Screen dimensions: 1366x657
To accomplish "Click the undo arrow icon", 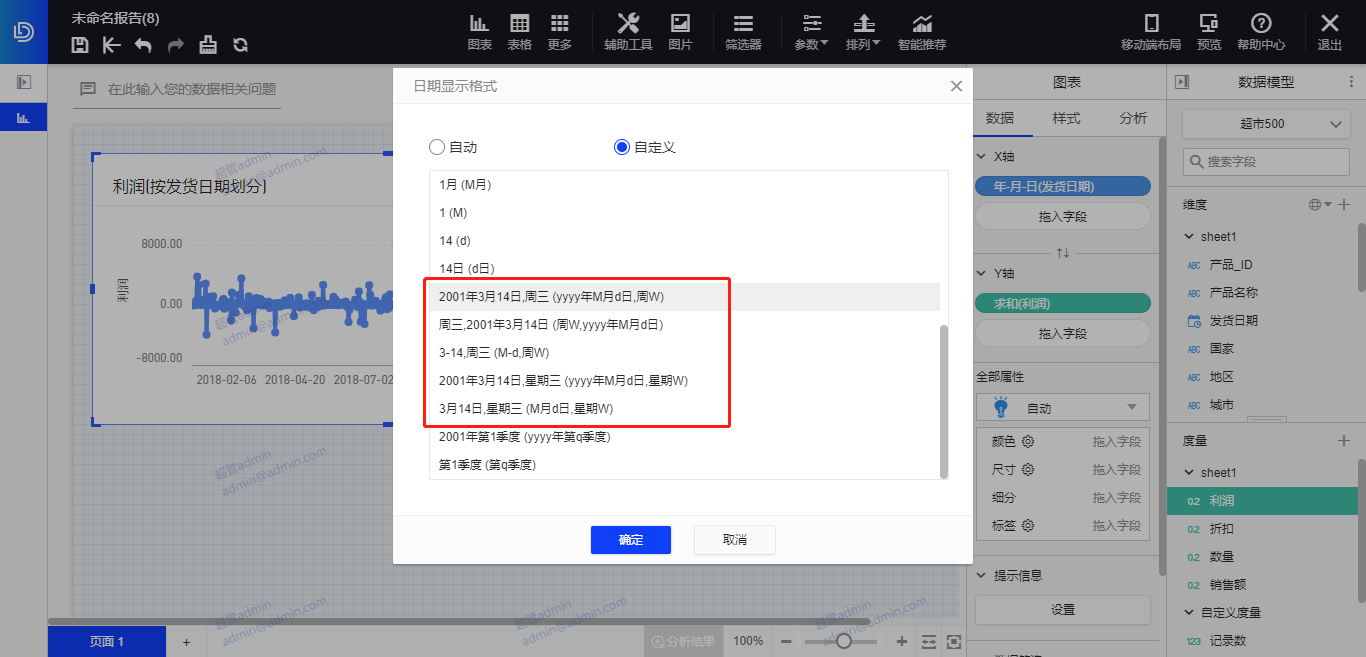I will click(143, 45).
